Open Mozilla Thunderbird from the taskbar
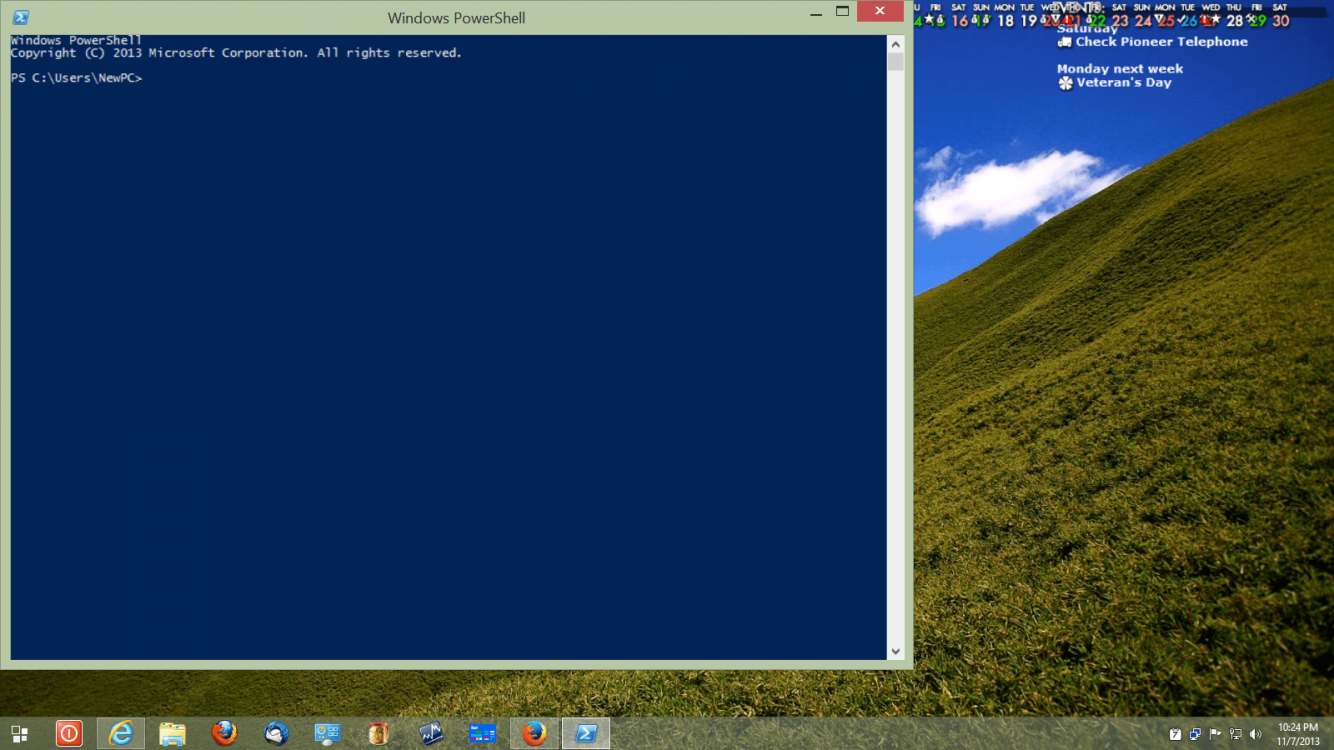The height and width of the screenshot is (750, 1334). coord(276,733)
